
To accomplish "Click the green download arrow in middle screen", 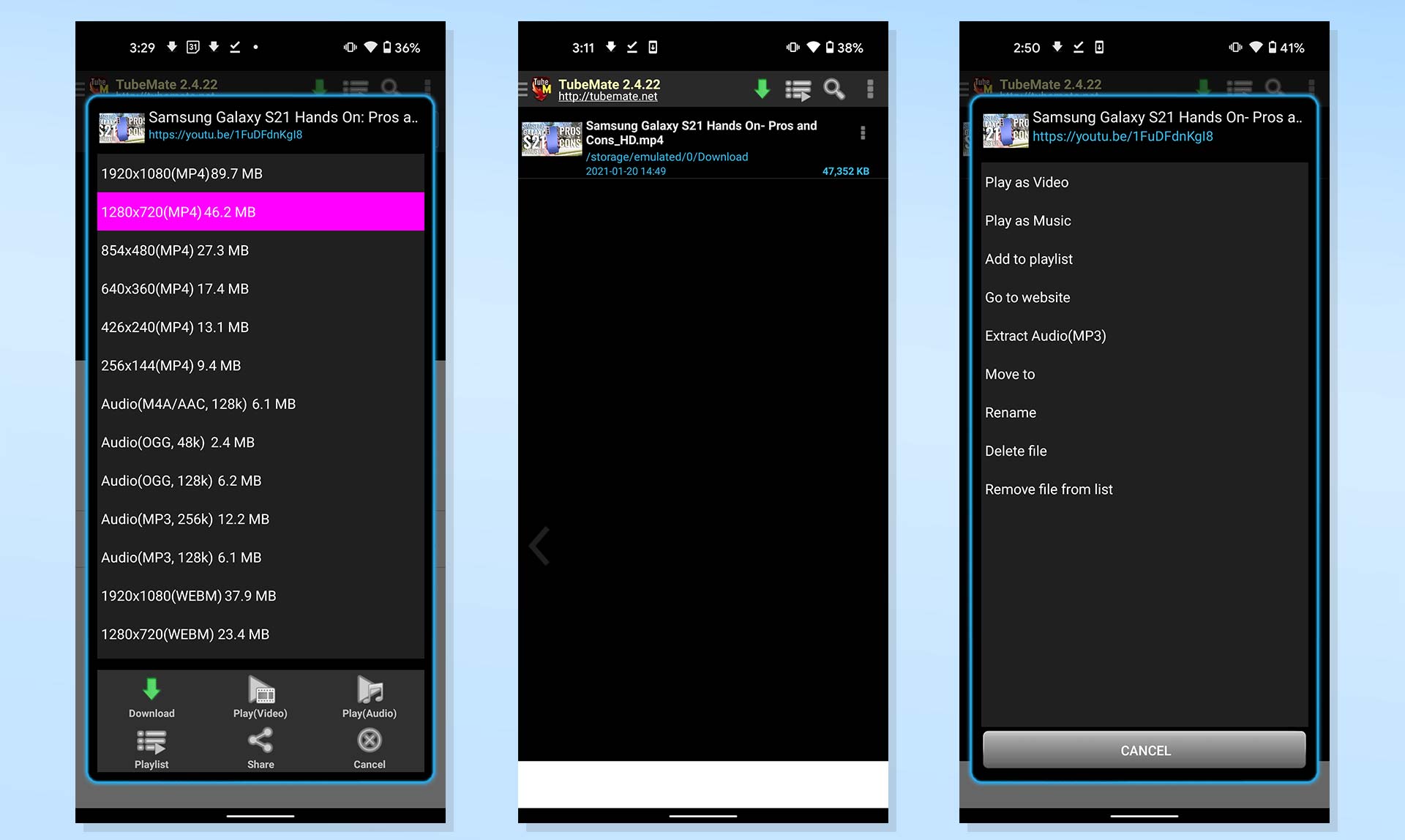I will click(762, 90).
